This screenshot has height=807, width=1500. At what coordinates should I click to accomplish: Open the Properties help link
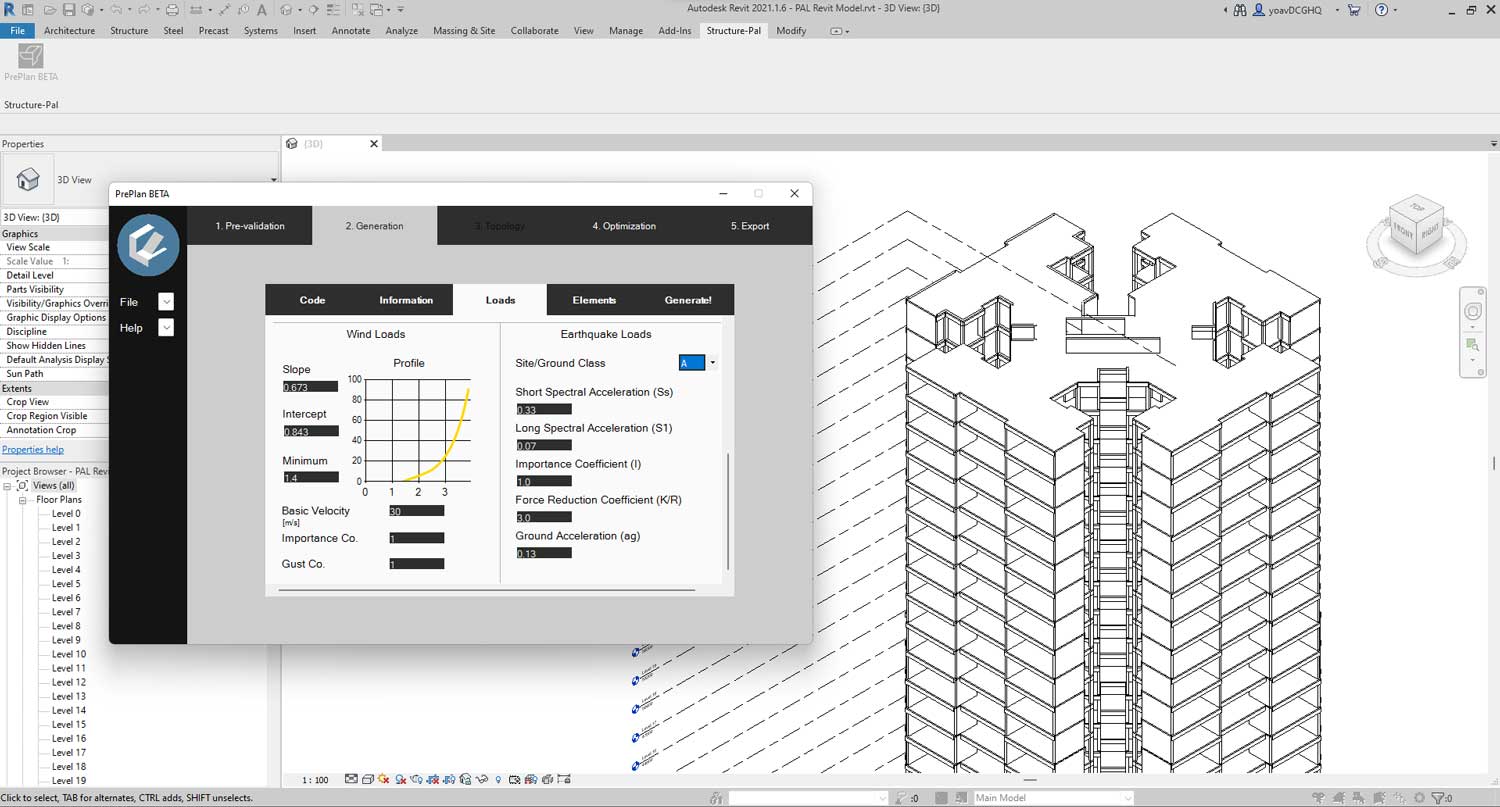pyautogui.click(x=33, y=450)
